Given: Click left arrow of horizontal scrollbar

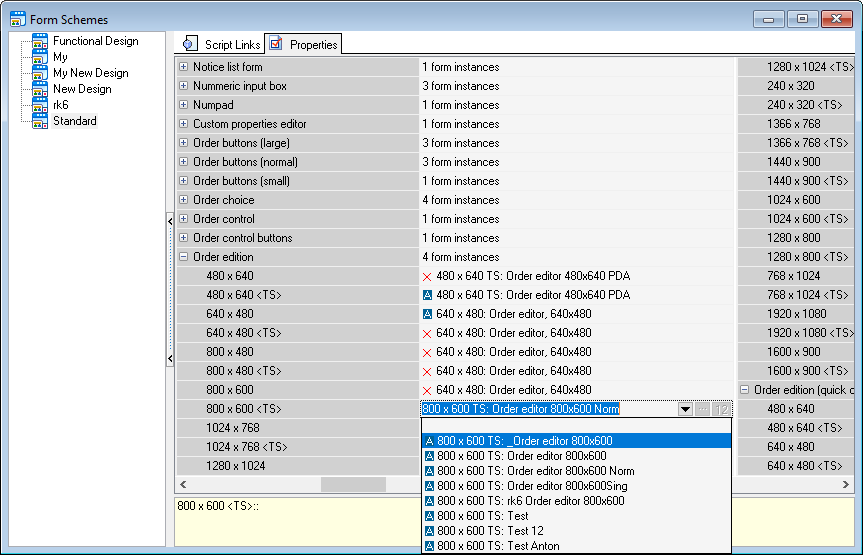Looking at the screenshot, I should pos(183,485).
